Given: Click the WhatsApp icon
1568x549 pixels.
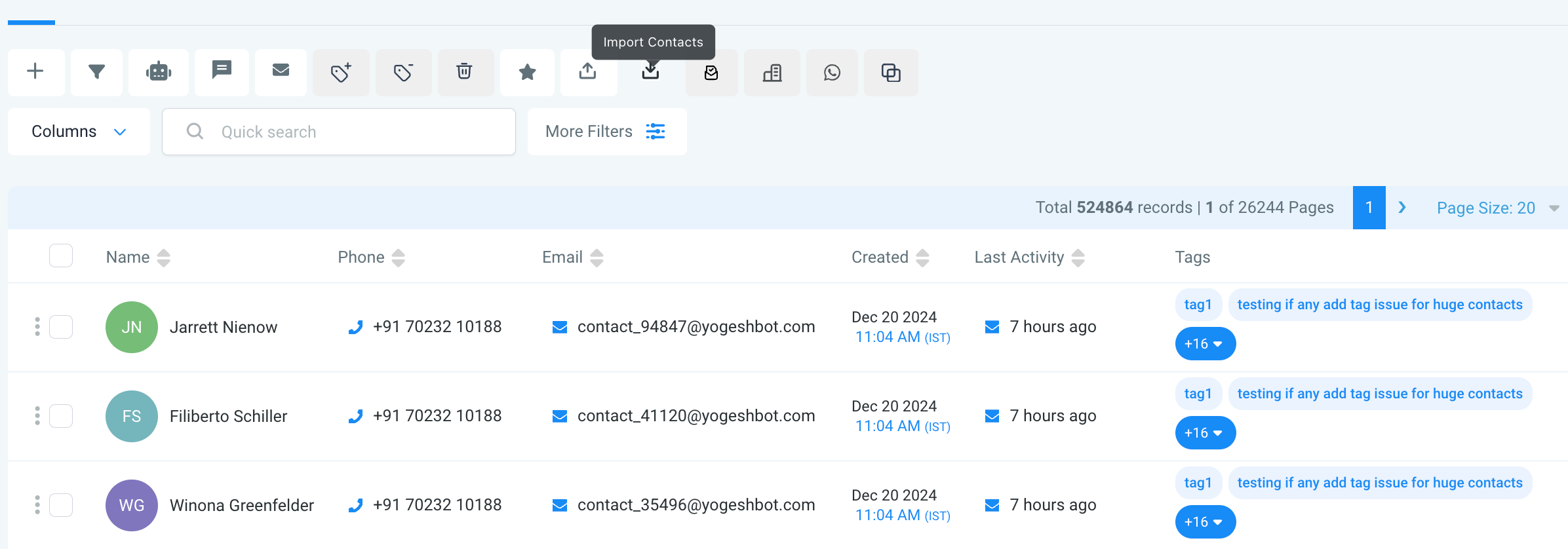Looking at the screenshot, I should tap(832, 72).
